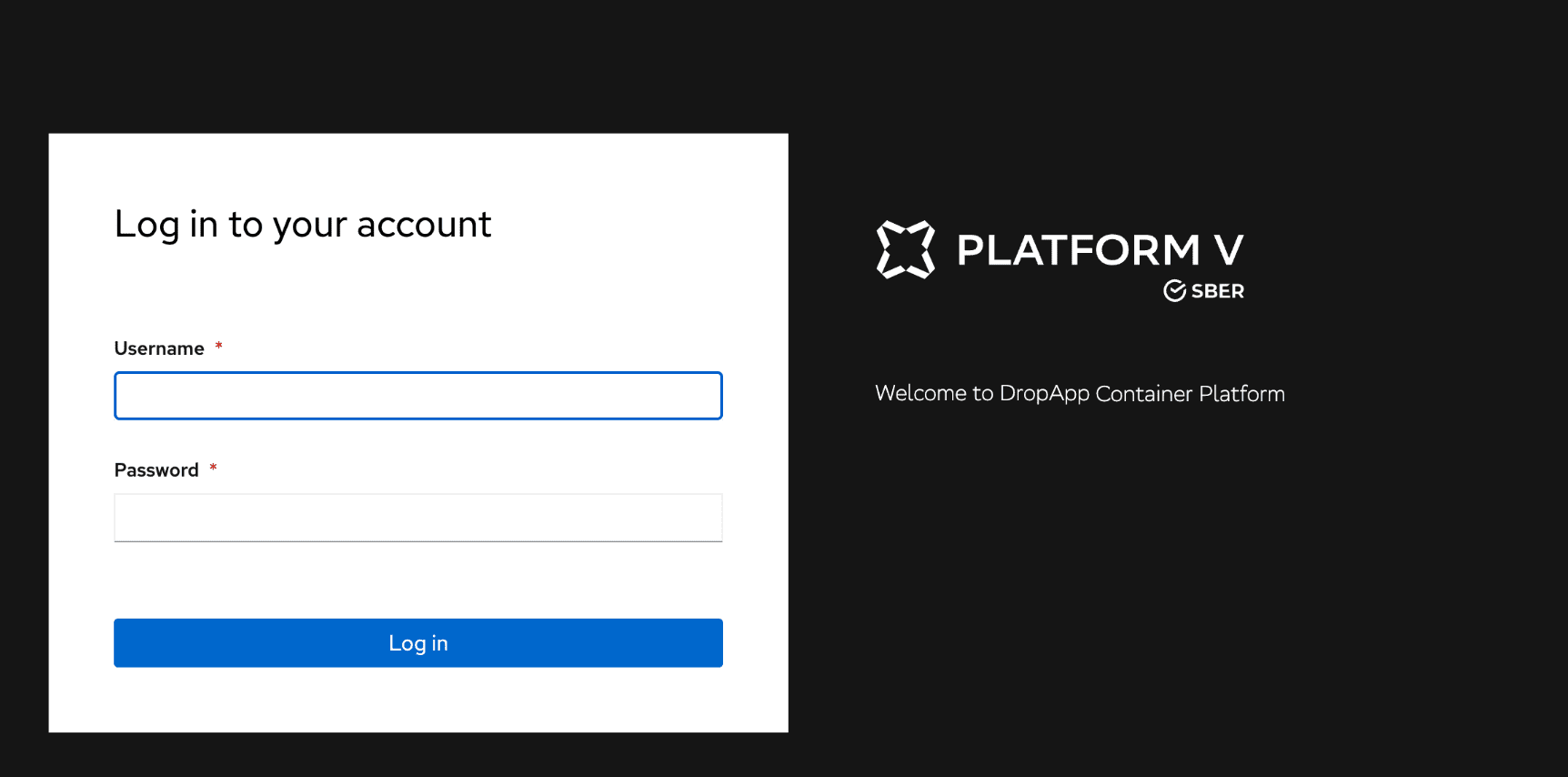The height and width of the screenshot is (777, 1568).
Task: Click the 'Log in to your account' heading
Action: [303, 224]
